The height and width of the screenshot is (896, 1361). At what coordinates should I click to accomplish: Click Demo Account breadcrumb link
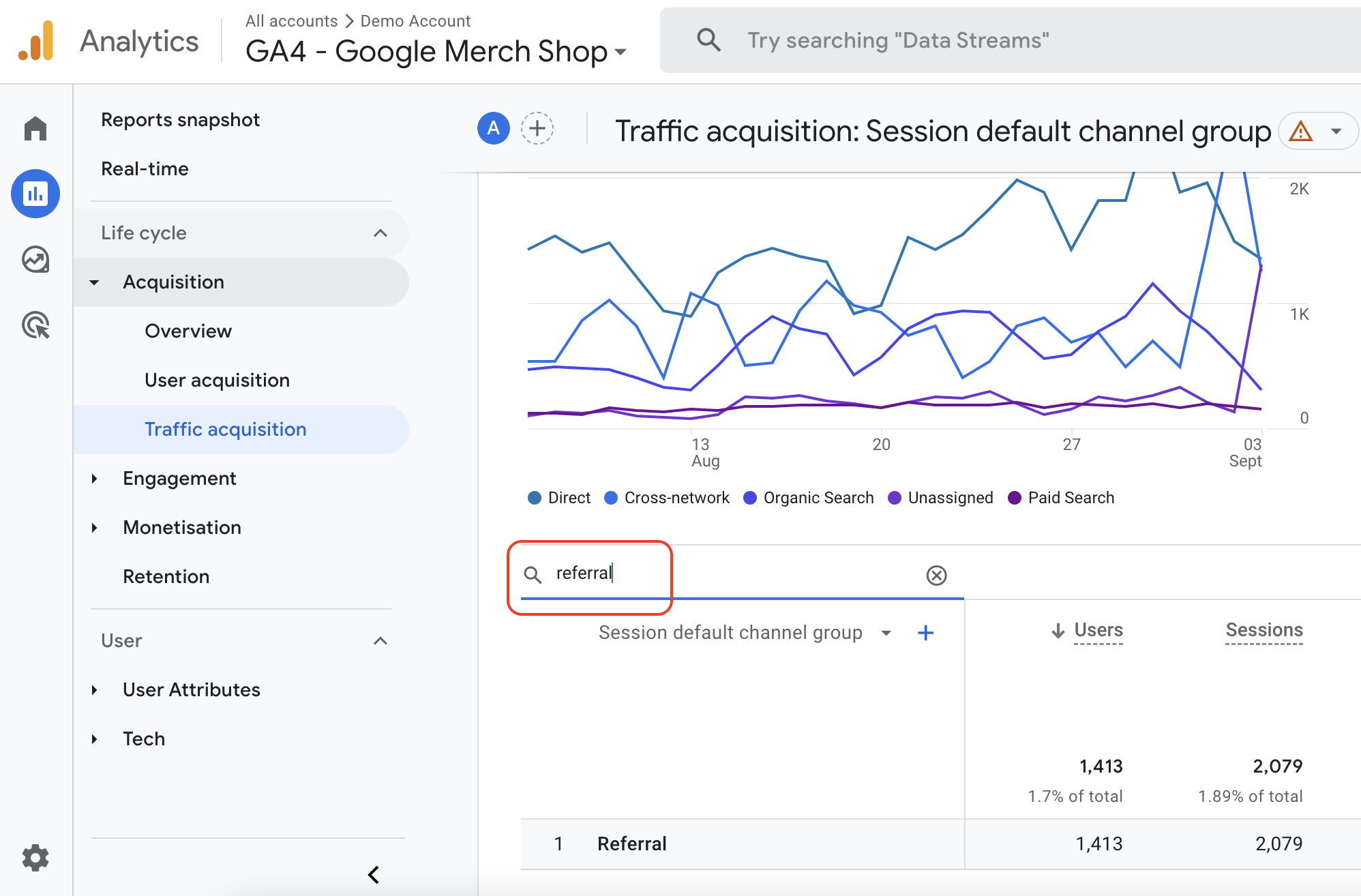tap(415, 21)
